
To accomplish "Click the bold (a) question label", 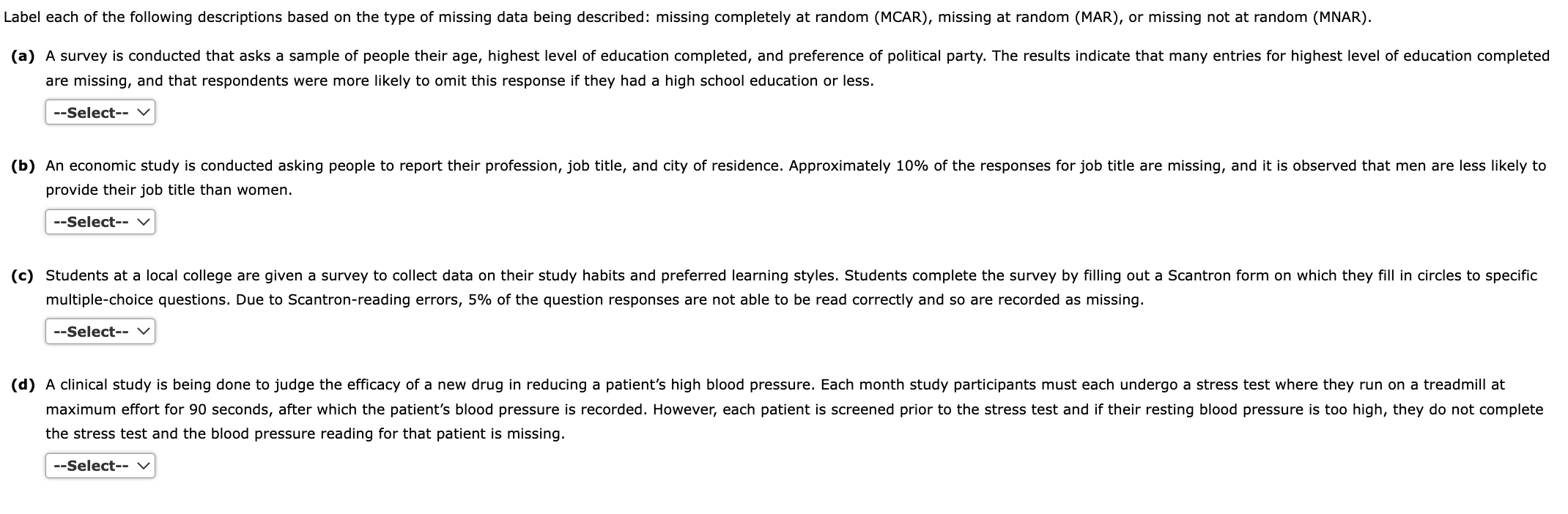I will [21, 54].
